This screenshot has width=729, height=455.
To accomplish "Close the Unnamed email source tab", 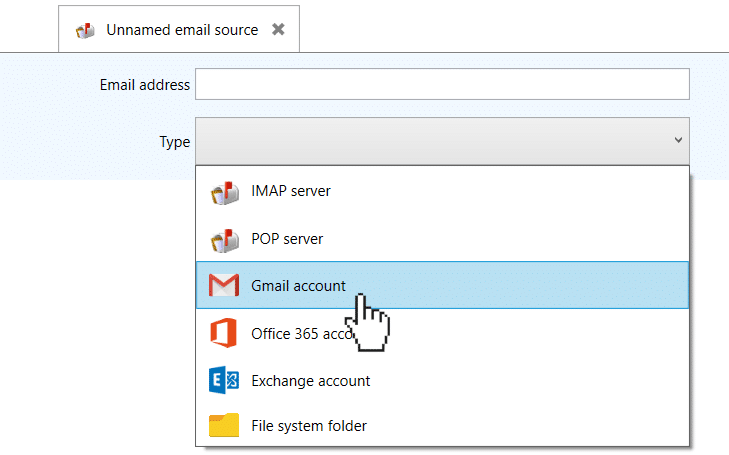I will click(x=278, y=30).
